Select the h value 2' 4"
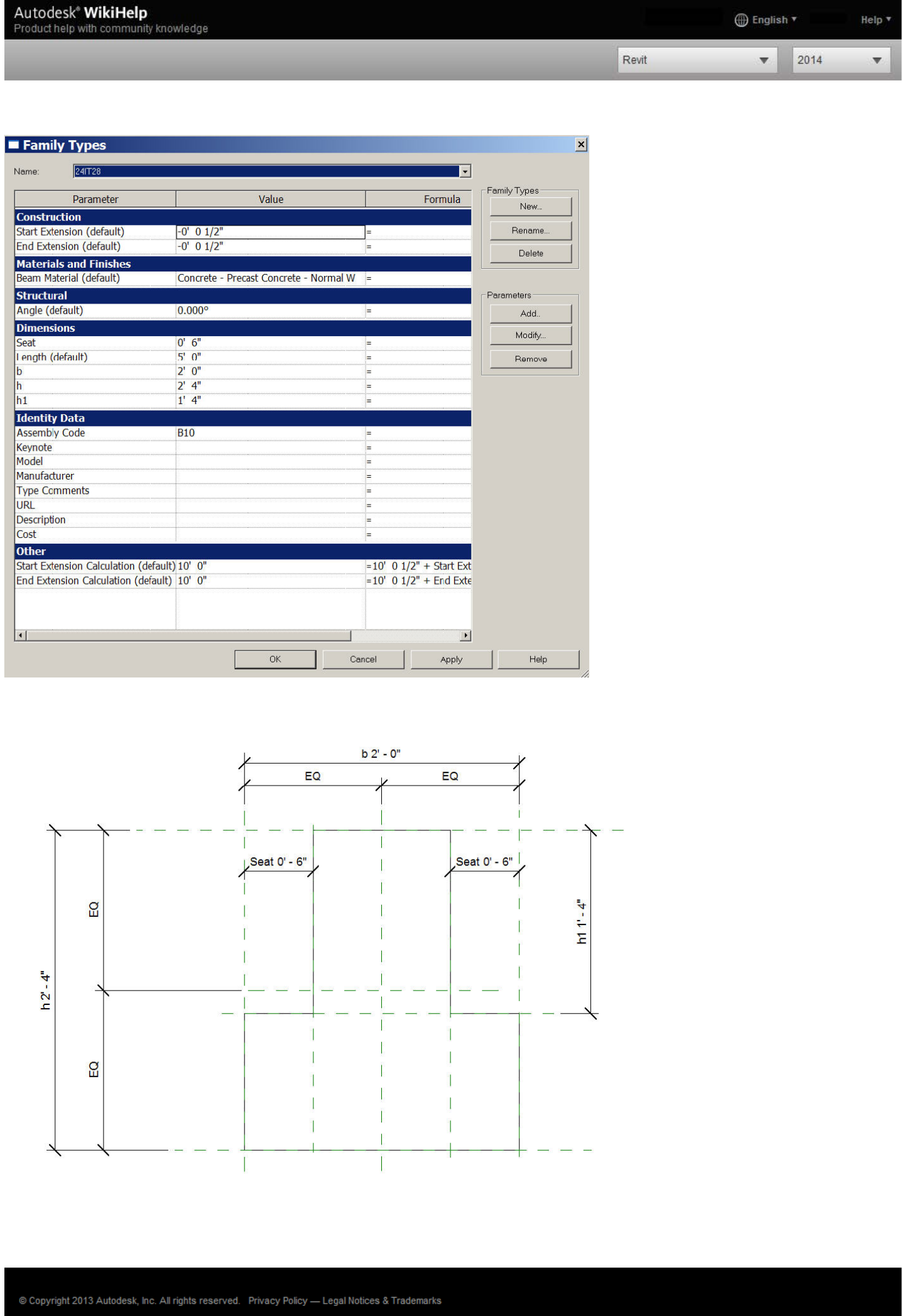Viewport: 902px width, 1316px height. 271,386
